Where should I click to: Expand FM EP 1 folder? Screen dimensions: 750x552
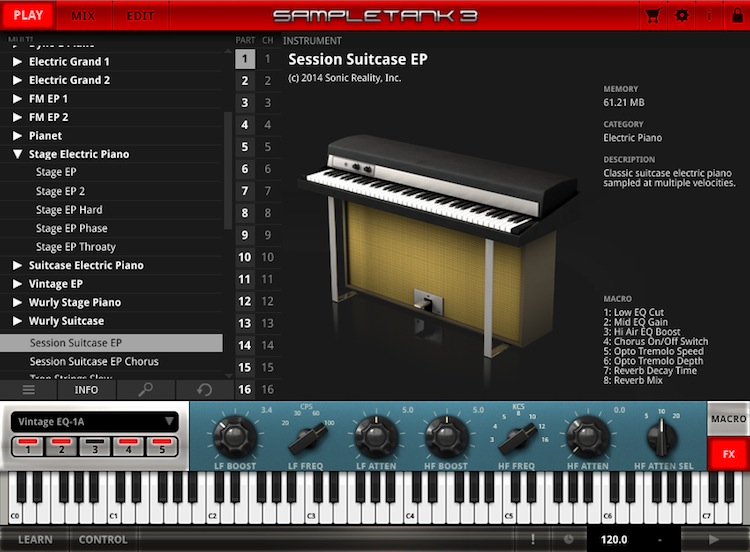(17, 99)
